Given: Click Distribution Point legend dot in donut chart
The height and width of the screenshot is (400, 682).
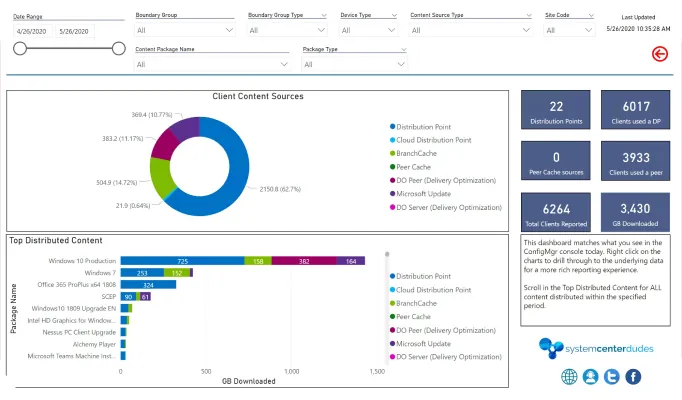Looking at the screenshot, I should click(392, 127).
